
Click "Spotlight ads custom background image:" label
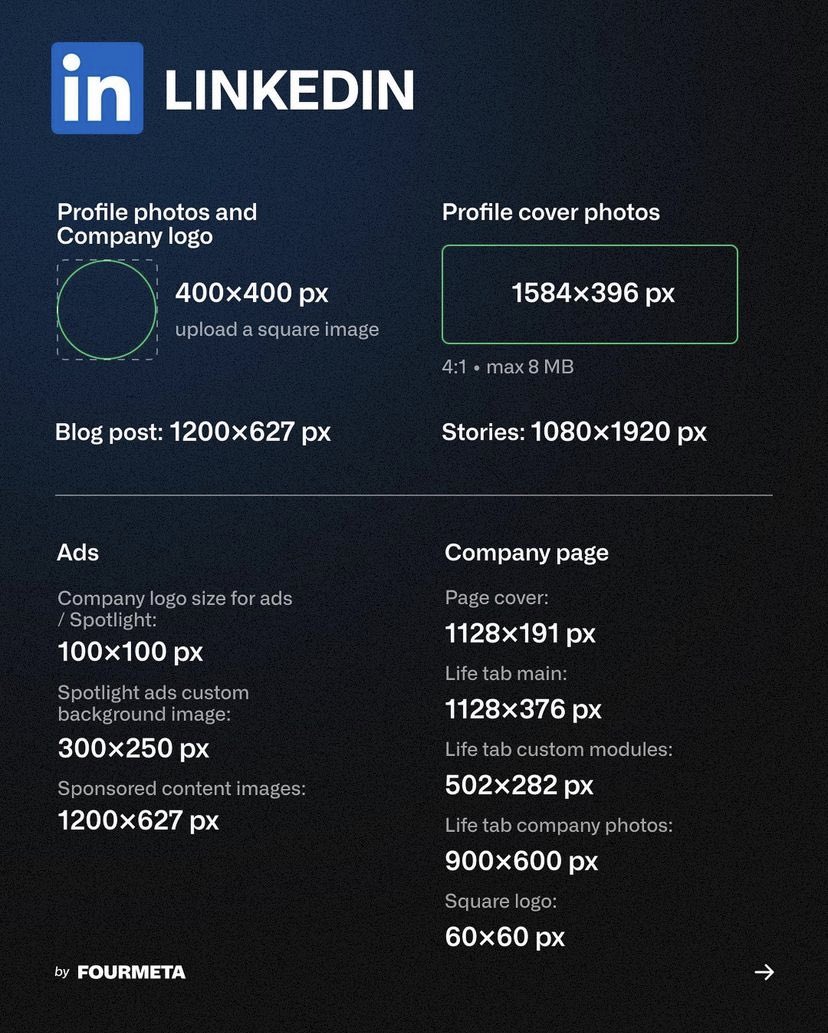153,703
